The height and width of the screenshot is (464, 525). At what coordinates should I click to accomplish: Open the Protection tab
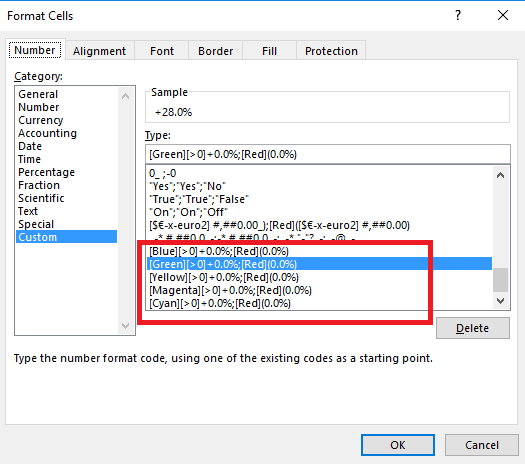(331, 51)
